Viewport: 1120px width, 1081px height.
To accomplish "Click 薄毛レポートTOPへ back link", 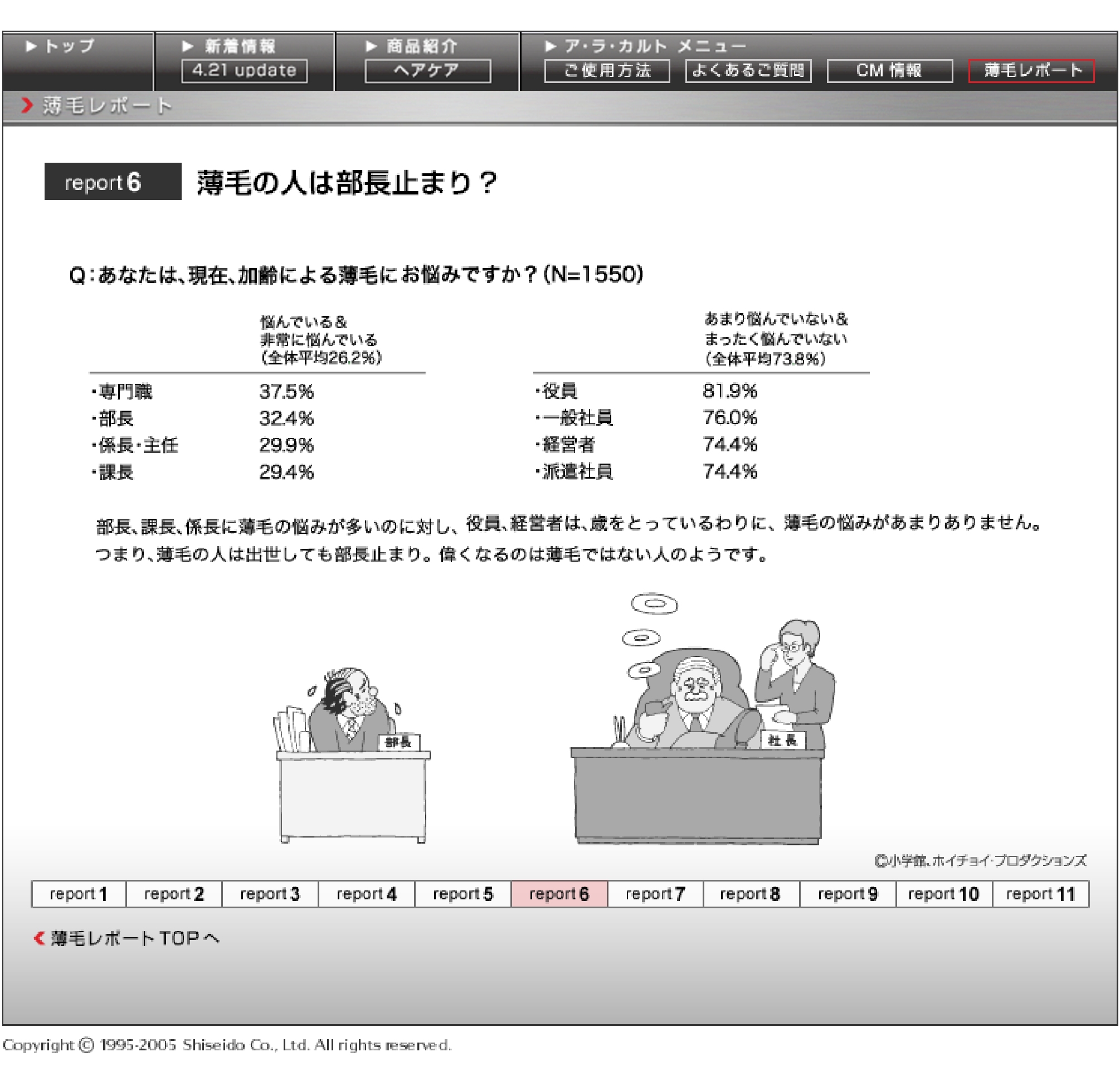I will click(127, 938).
